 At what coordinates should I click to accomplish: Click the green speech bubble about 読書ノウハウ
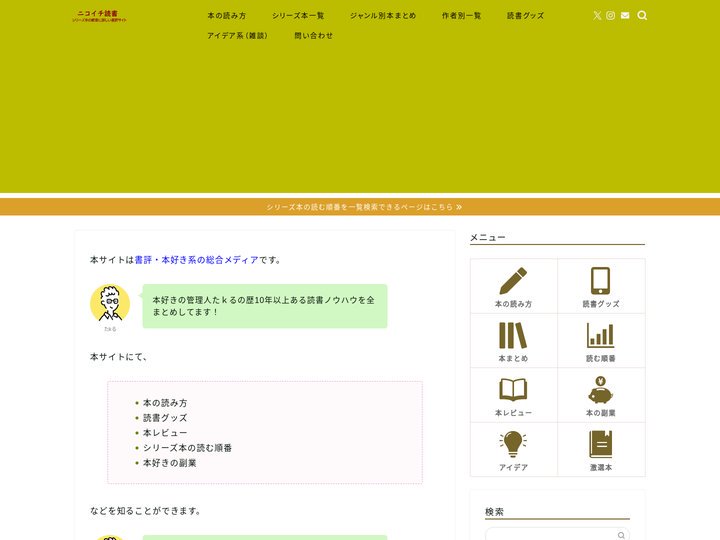pyautogui.click(x=265, y=306)
